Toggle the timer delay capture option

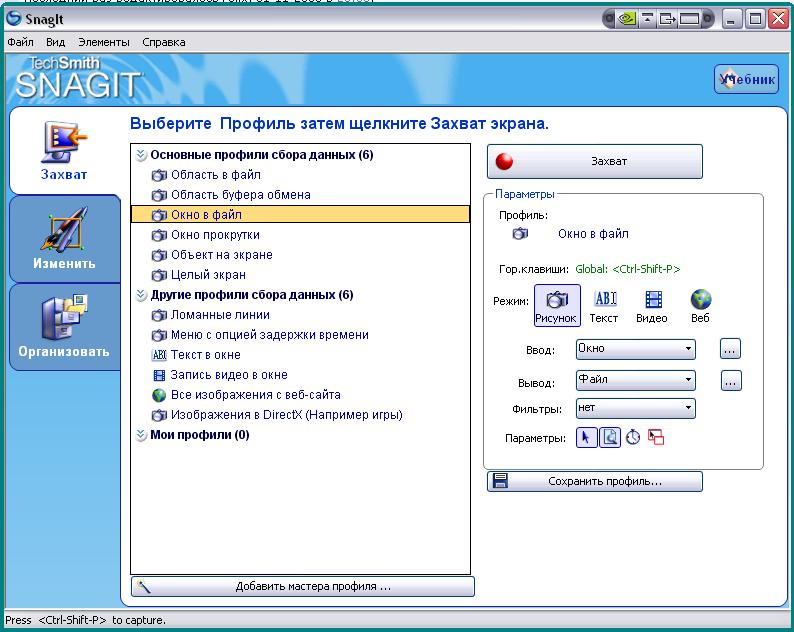[x=633, y=437]
